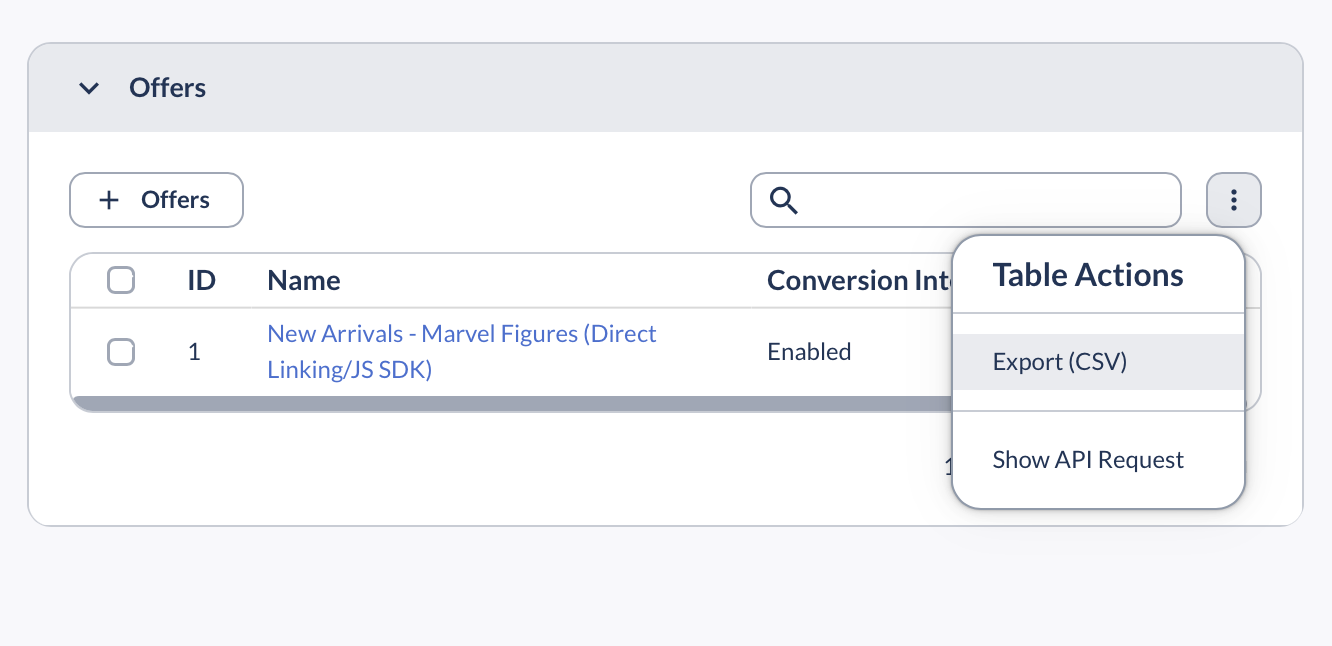Sort by the Name column header

coord(304,281)
